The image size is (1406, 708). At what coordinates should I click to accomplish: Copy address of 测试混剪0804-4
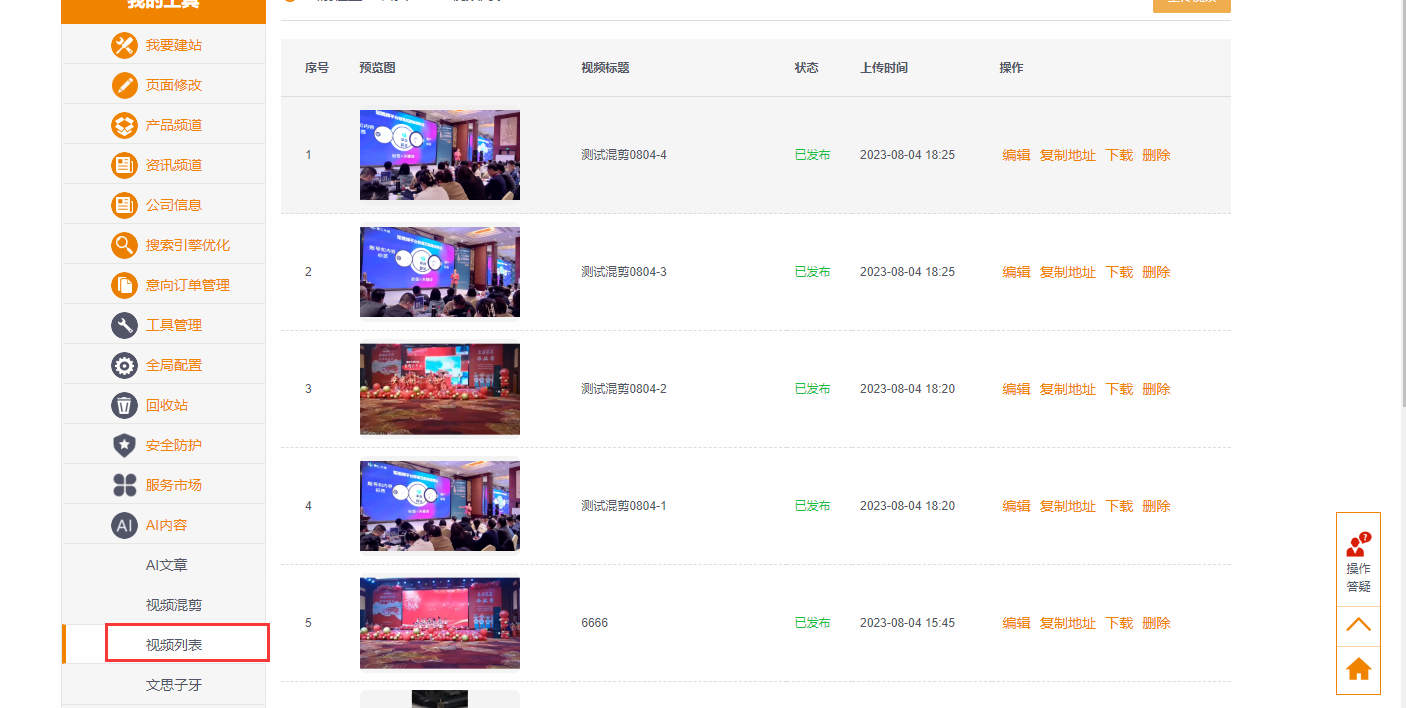pyautogui.click(x=1068, y=155)
